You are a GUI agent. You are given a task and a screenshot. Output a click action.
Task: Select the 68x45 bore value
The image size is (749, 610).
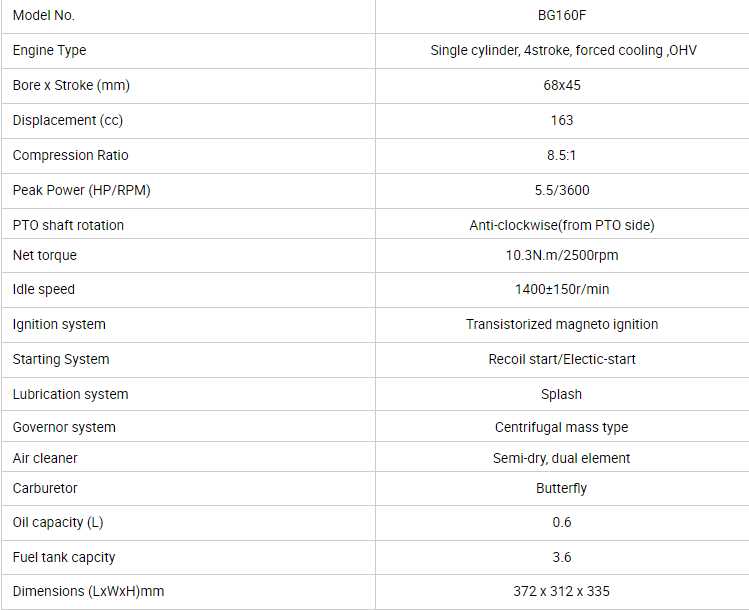[561, 85]
